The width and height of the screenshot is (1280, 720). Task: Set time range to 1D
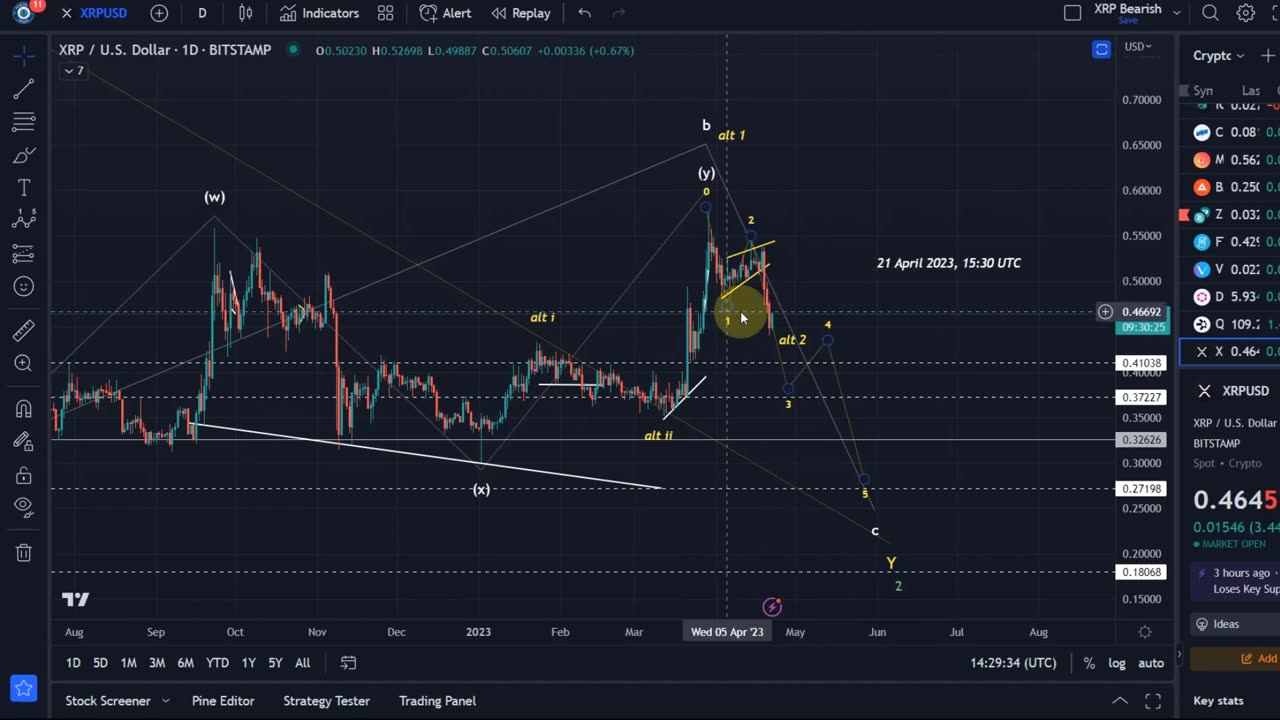(x=73, y=663)
